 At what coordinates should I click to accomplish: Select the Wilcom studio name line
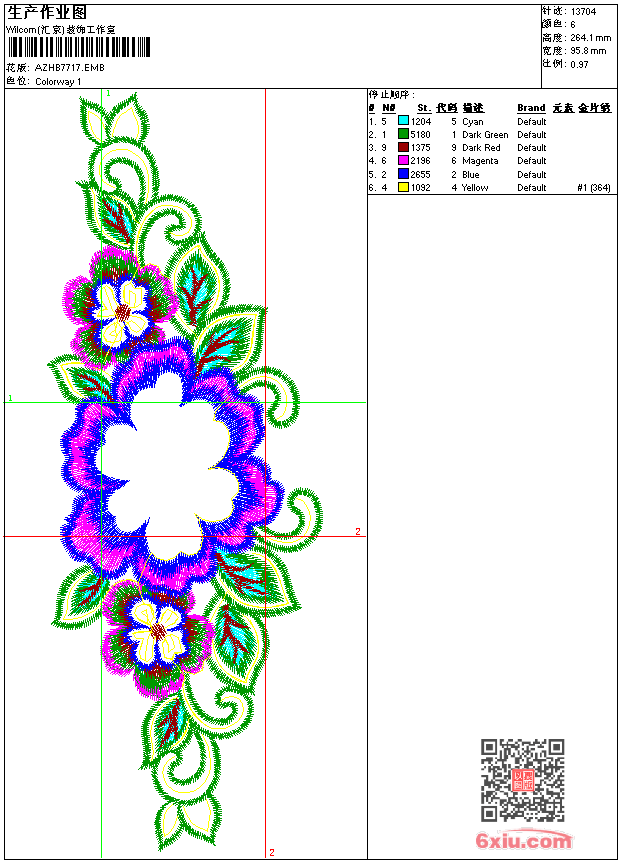(61, 30)
